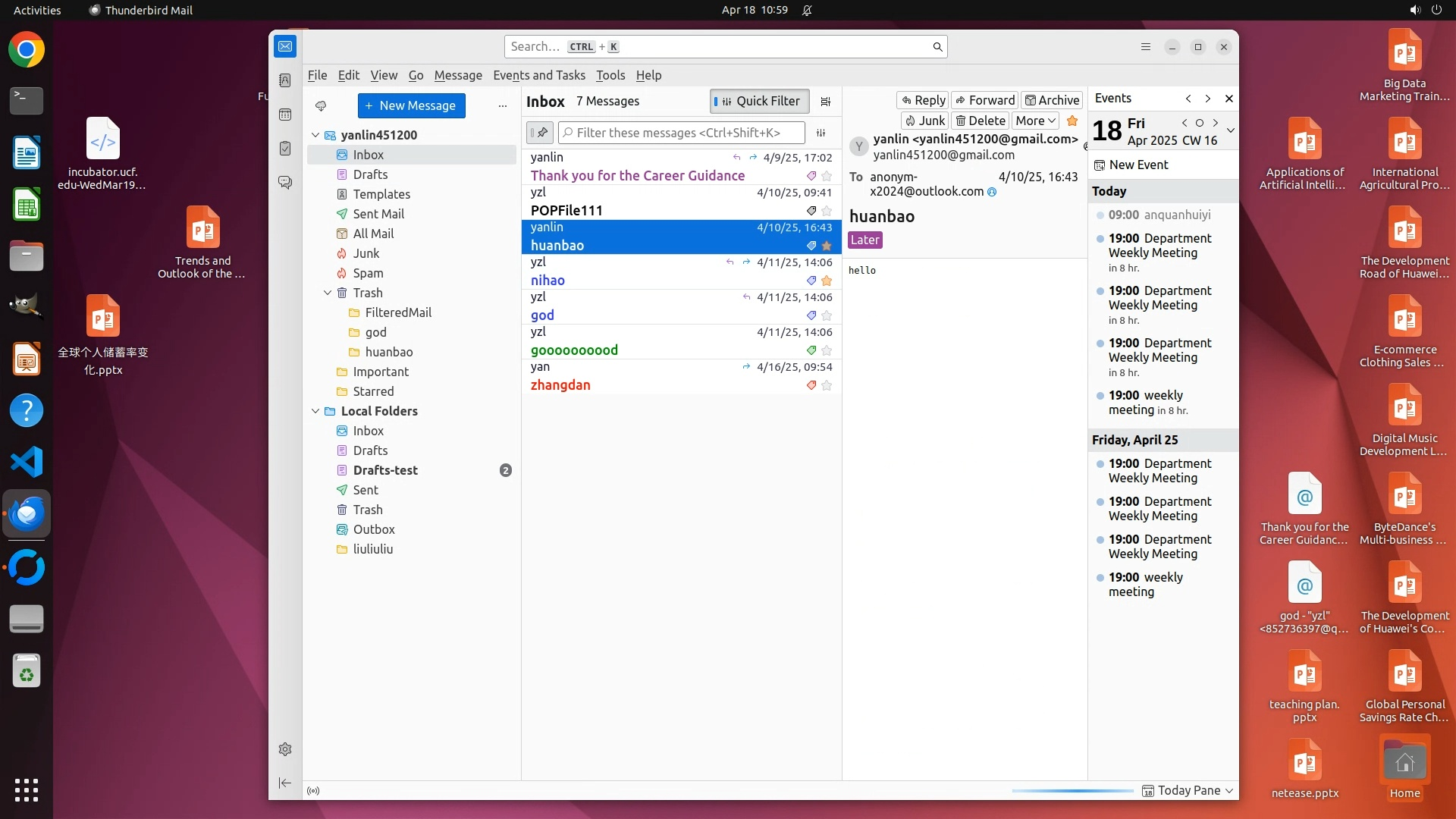Click the message list display options icon
Viewport: 1456px width, 819px height.
tap(826, 102)
